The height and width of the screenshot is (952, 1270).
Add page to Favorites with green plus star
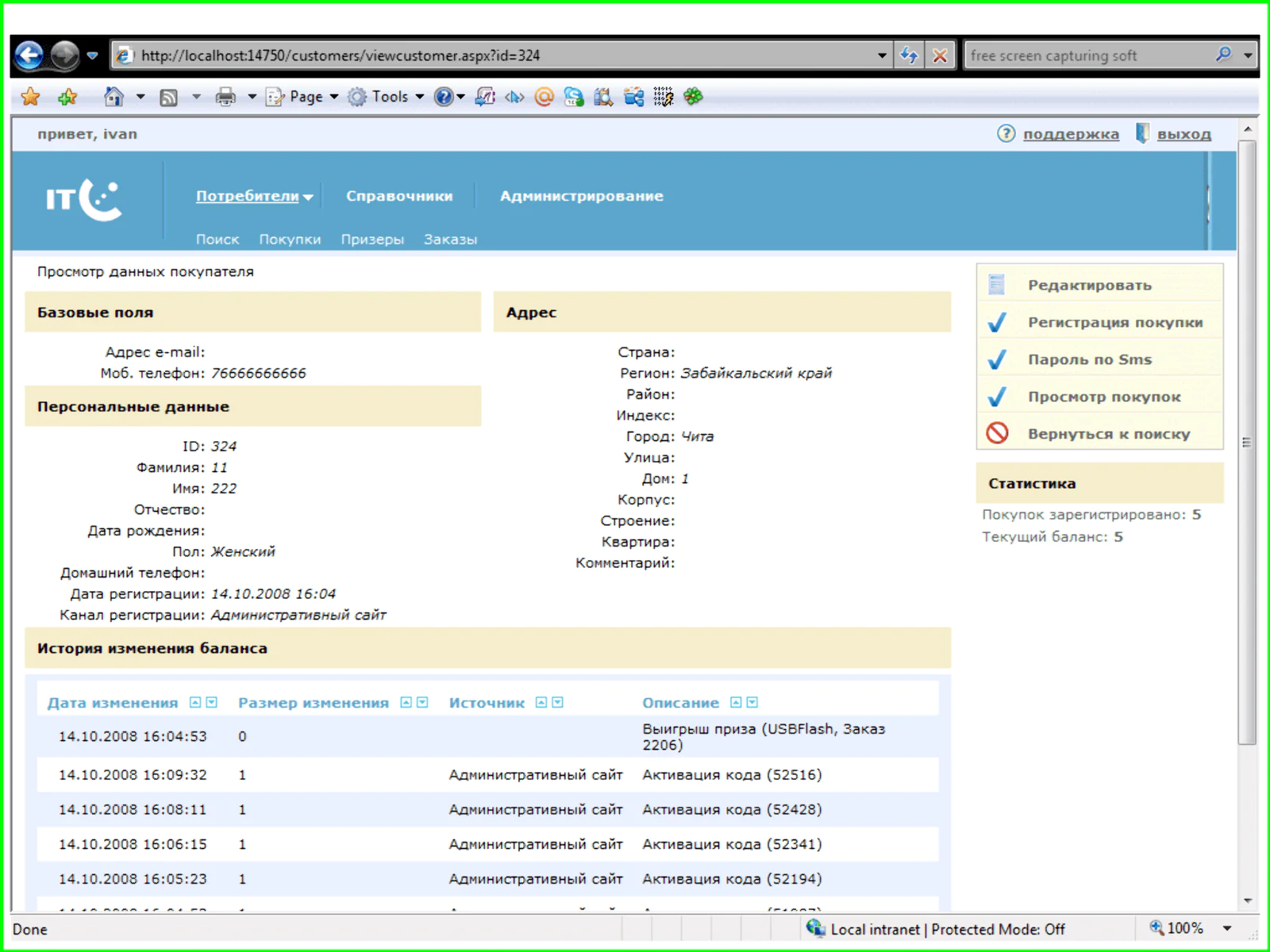coord(68,97)
